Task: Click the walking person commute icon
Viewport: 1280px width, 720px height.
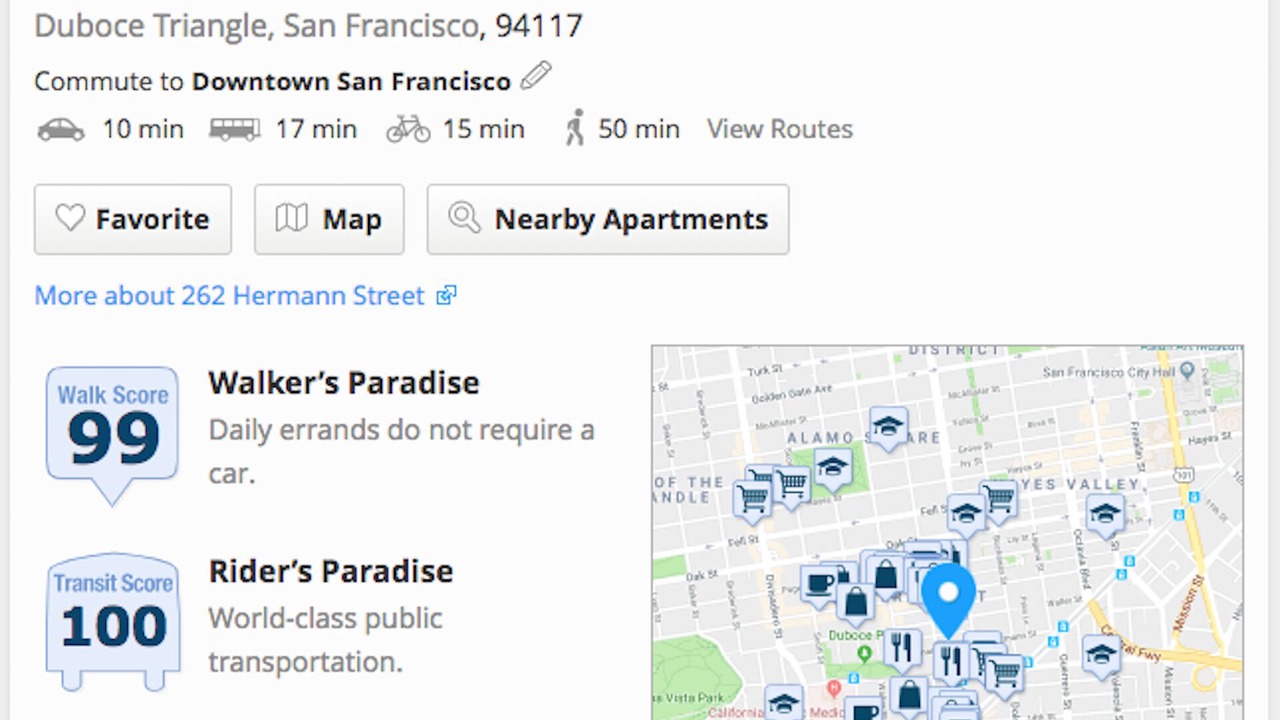Action: click(574, 130)
